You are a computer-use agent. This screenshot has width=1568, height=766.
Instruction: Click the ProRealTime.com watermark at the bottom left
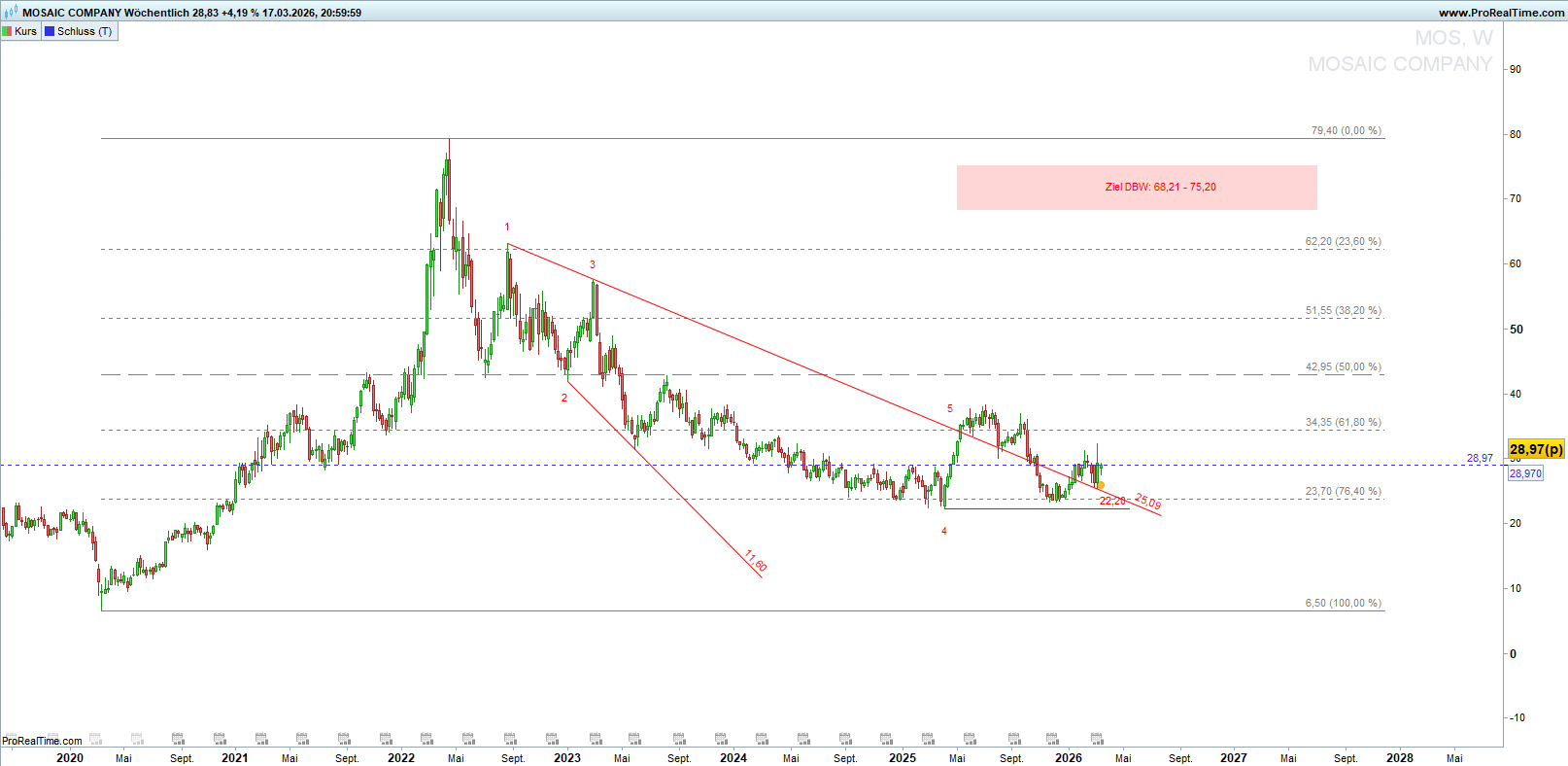(x=42, y=741)
